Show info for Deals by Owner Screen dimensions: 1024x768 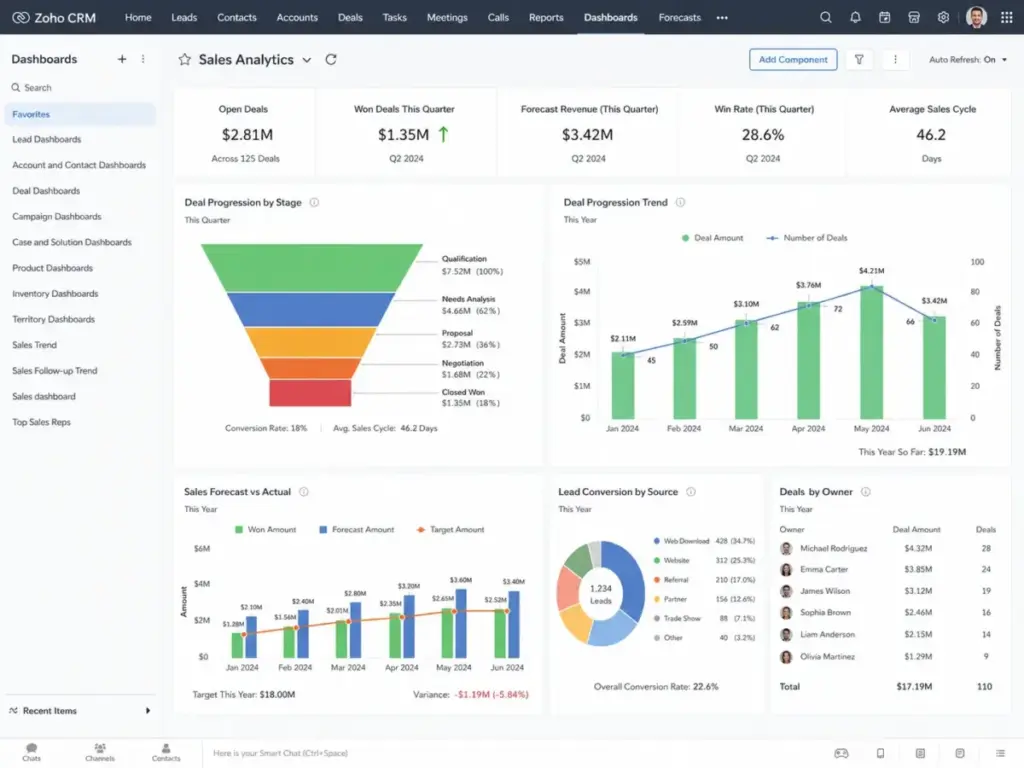865,492
